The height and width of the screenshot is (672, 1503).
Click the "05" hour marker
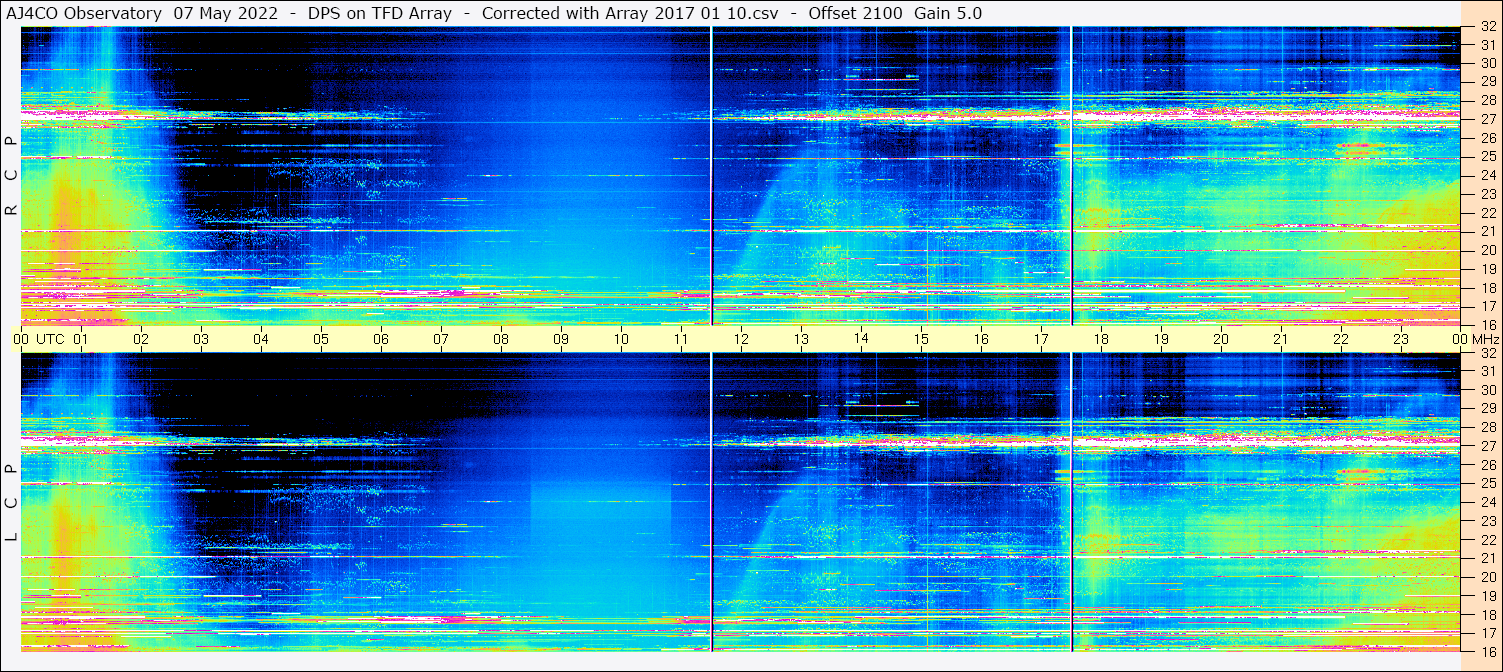321,339
